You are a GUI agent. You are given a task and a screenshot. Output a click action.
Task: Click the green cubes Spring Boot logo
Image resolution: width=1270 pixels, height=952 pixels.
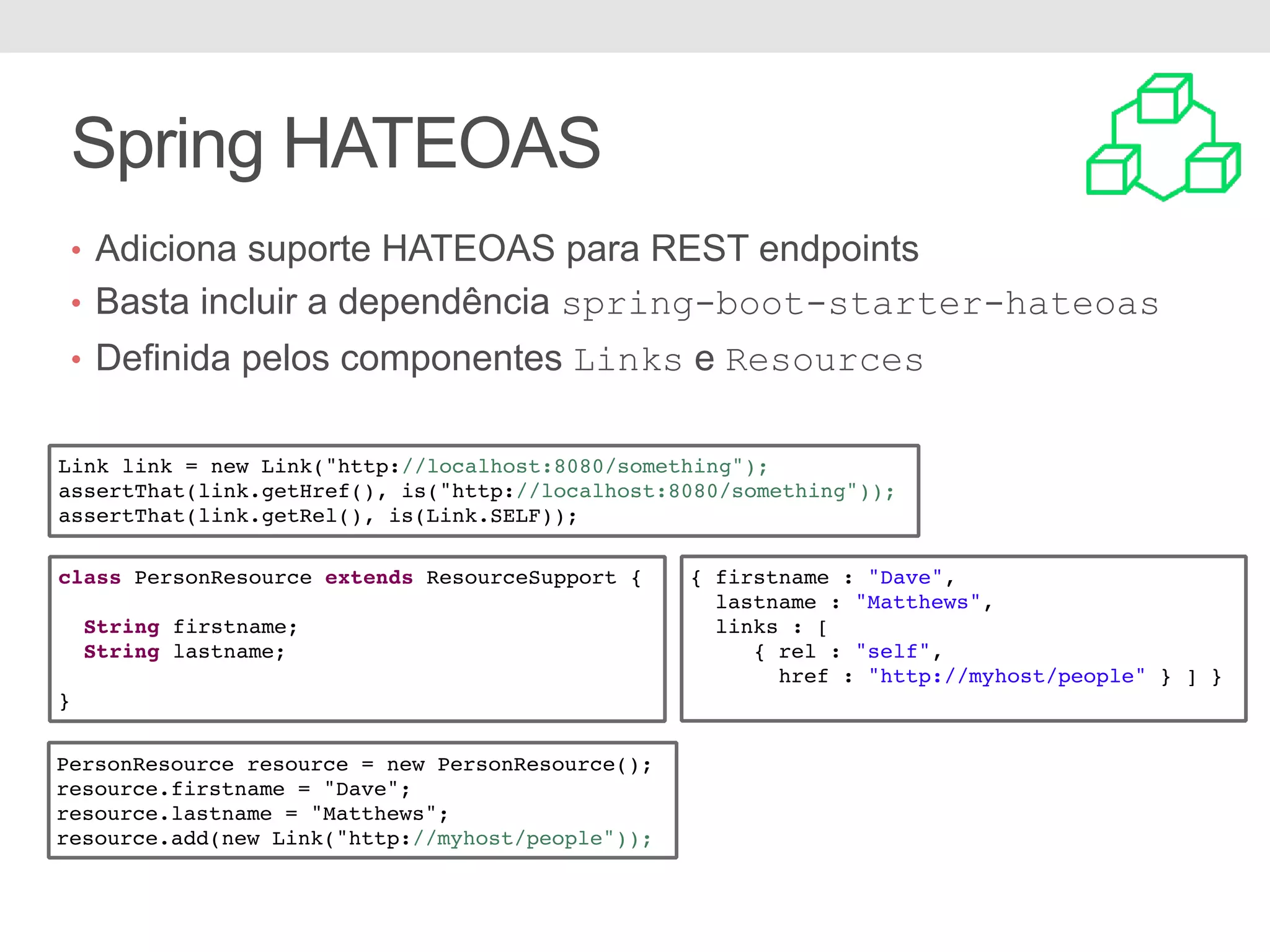point(1163,137)
